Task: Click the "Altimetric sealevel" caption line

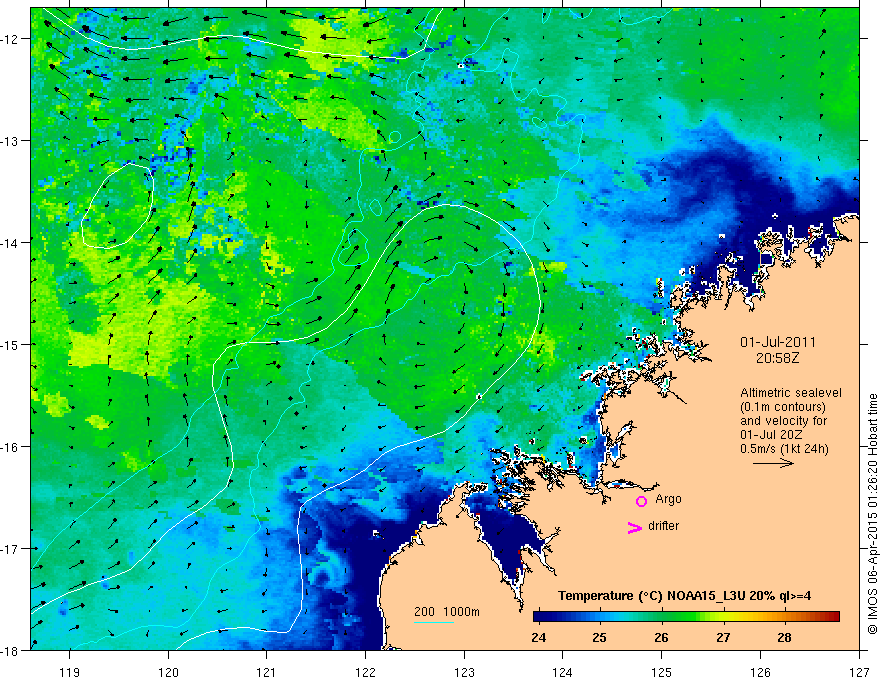Action: pos(790,393)
